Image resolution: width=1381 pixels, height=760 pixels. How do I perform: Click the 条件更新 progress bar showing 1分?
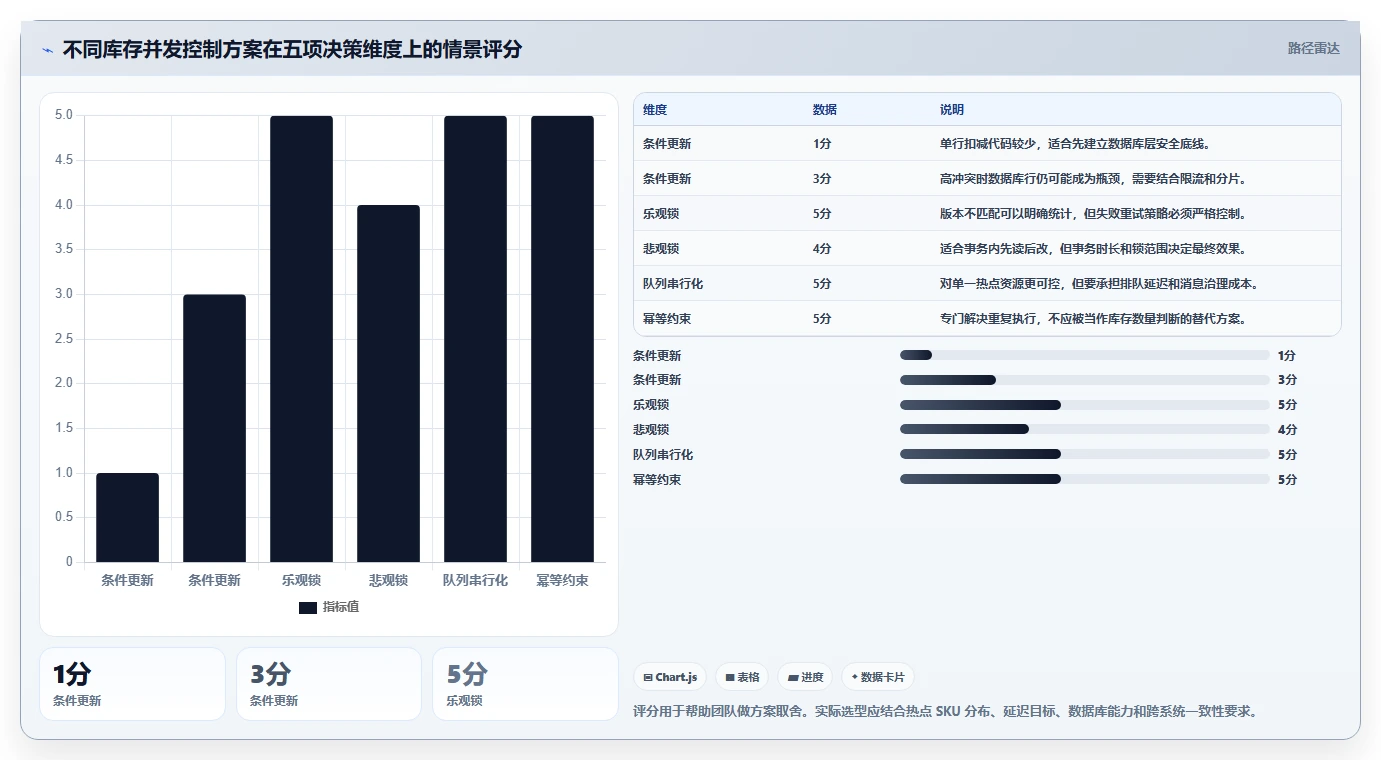tap(1085, 355)
